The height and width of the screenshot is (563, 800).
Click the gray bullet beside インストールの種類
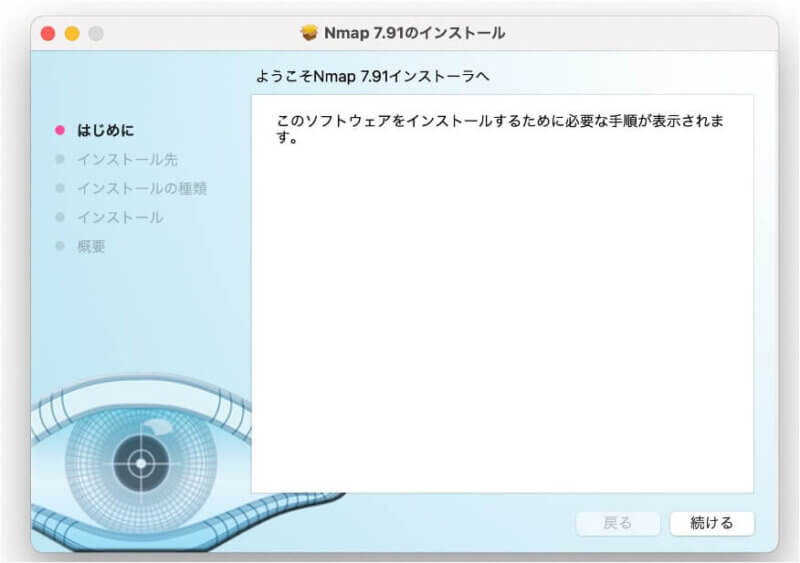pos(60,188)
